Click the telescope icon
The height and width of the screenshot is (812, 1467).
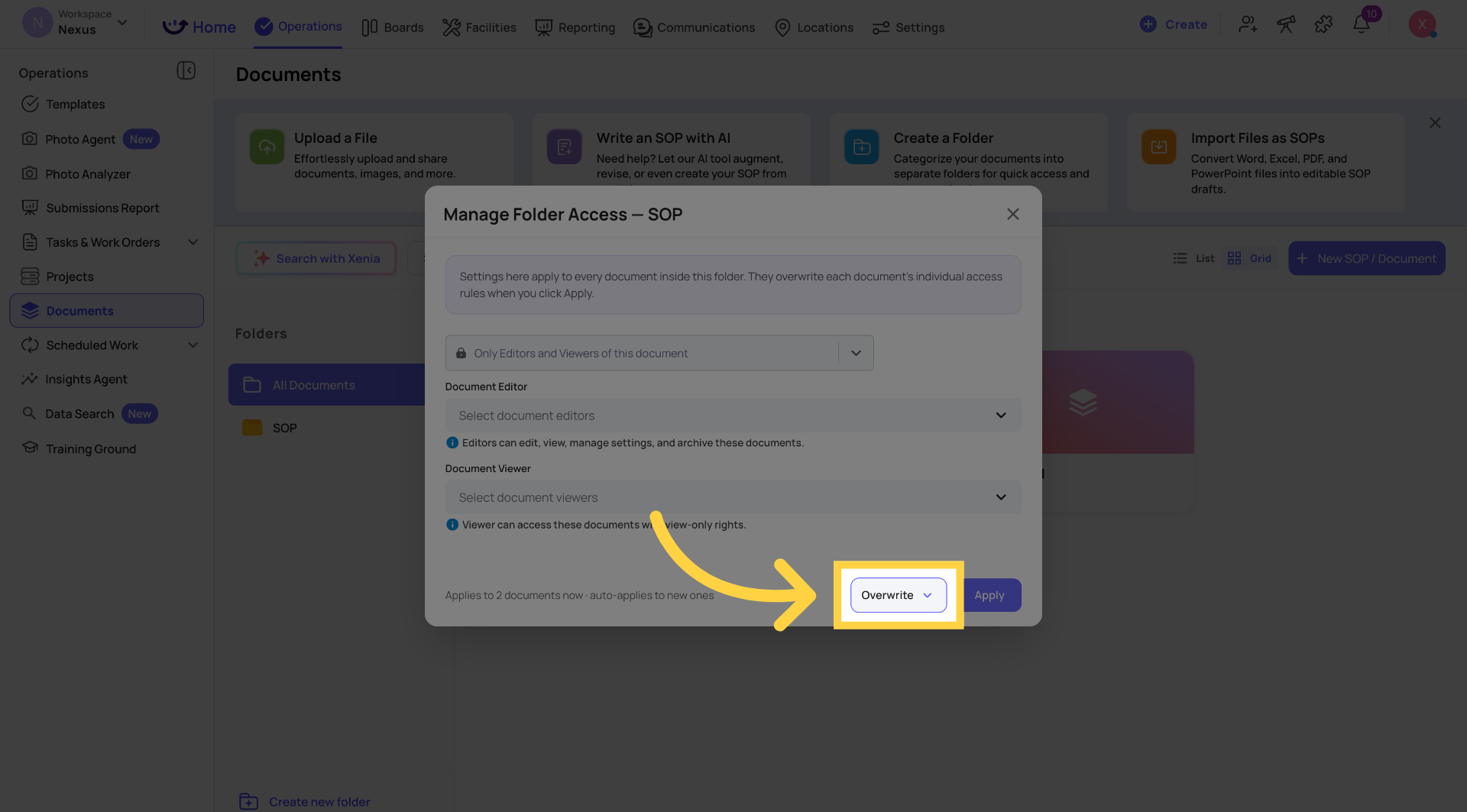(1286, 24)
